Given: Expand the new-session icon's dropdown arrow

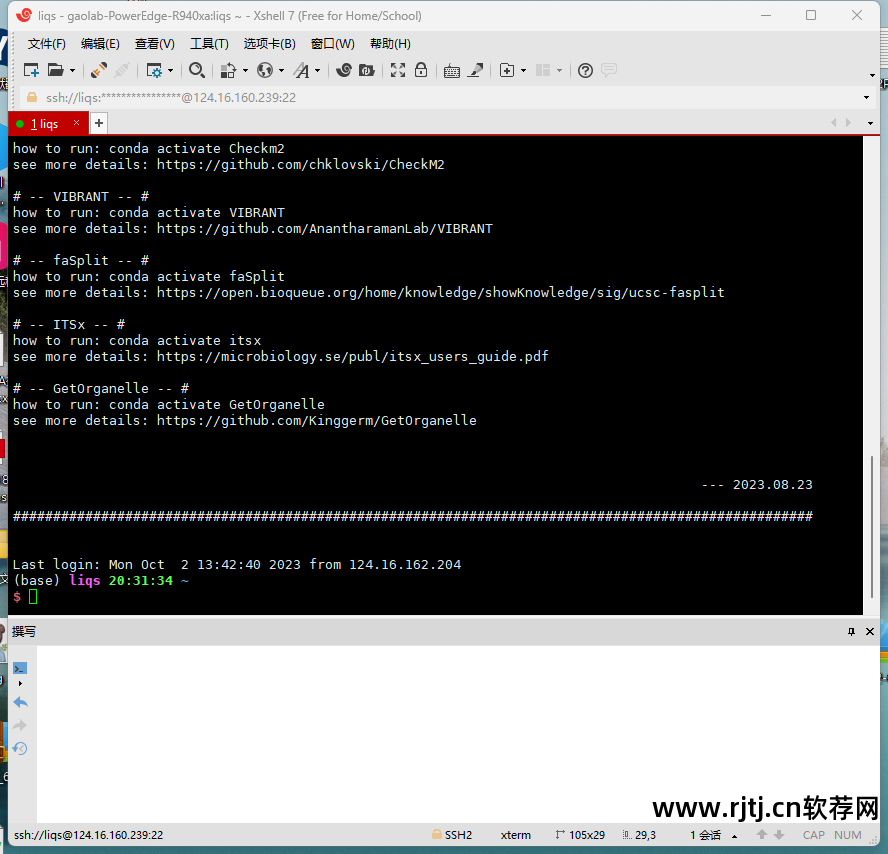Looking at the screenshot, I should click(x=73, y=70).
